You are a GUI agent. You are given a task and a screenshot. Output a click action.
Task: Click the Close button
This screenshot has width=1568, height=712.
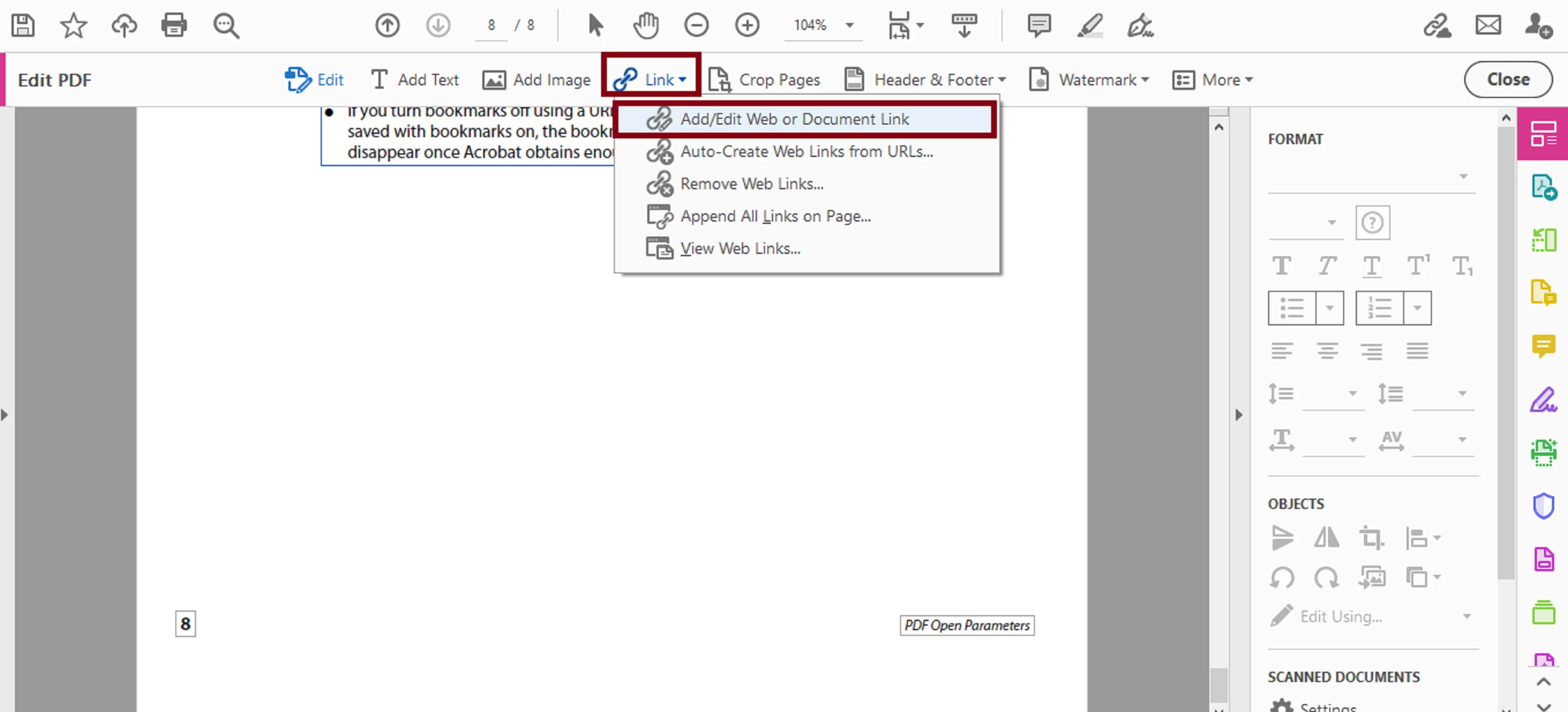pyautogui.click(x=1508, y=80)
